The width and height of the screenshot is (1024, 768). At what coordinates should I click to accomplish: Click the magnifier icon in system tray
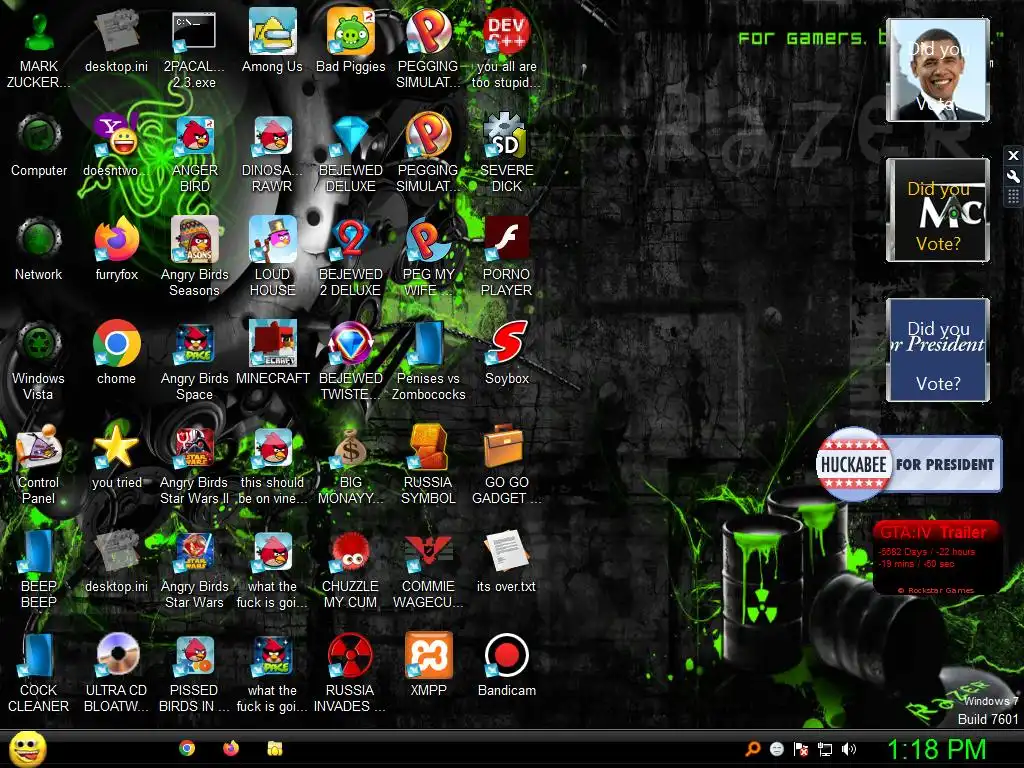click(x=752, y=749)
